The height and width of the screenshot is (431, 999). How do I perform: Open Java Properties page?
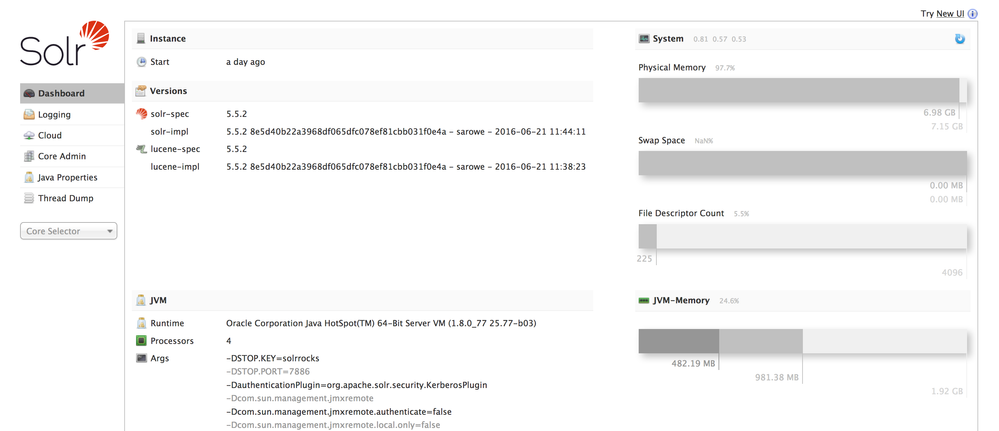(x=67, y=178)
